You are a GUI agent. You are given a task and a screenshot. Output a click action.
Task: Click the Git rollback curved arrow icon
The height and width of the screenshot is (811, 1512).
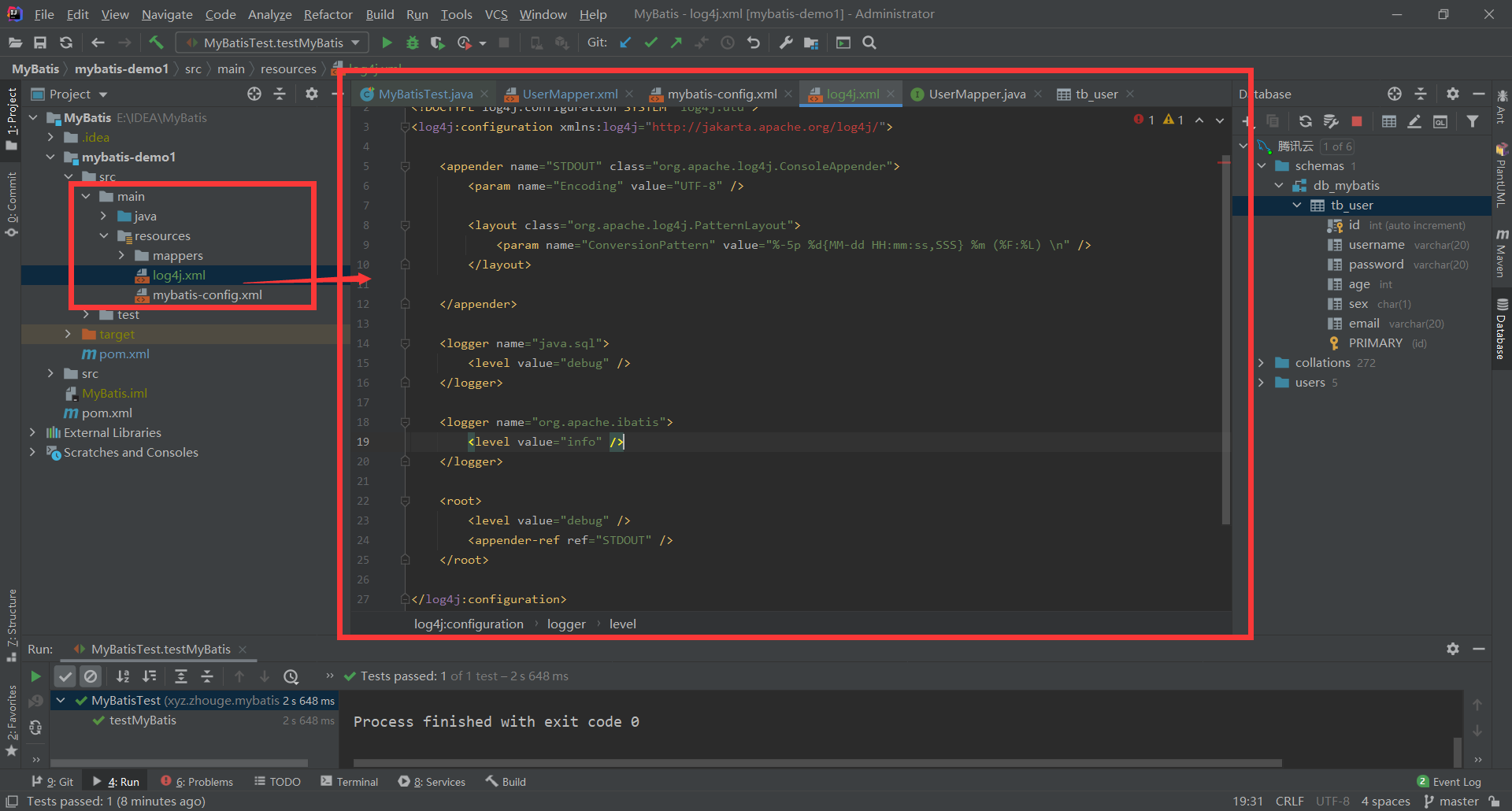tap(754, 43)
